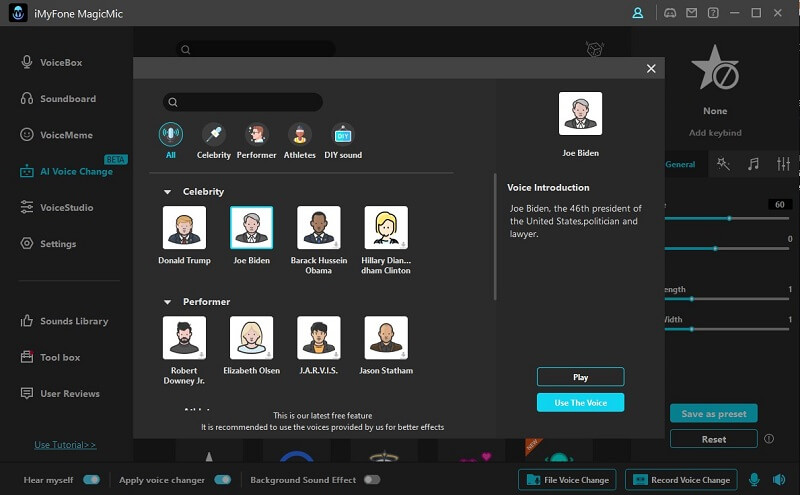The image size is (800, 495).
Task: Adjust the Width slider
Action: (727, 329)
